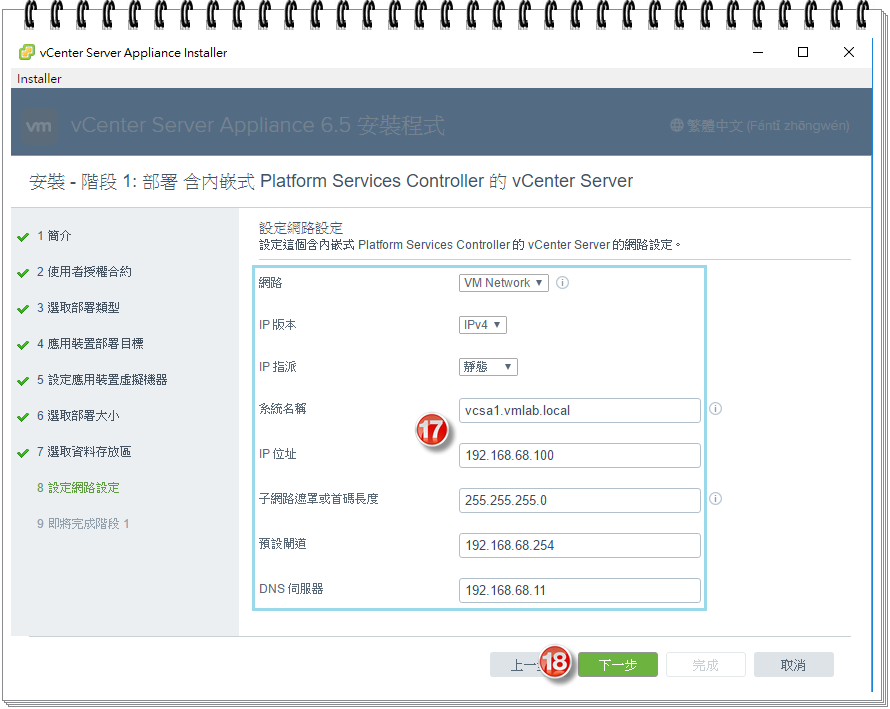
Task: Select step 9 即將完成階段 1
Action: pos(83,524)
